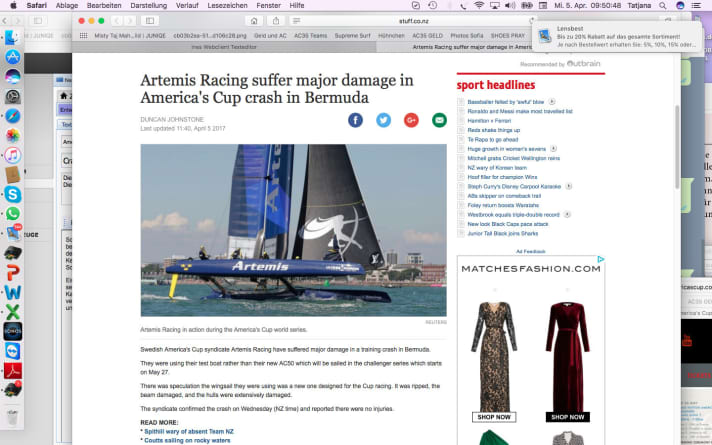Click the Lensbest notification banner
This screenshot has width=712, height=445.
618,36
